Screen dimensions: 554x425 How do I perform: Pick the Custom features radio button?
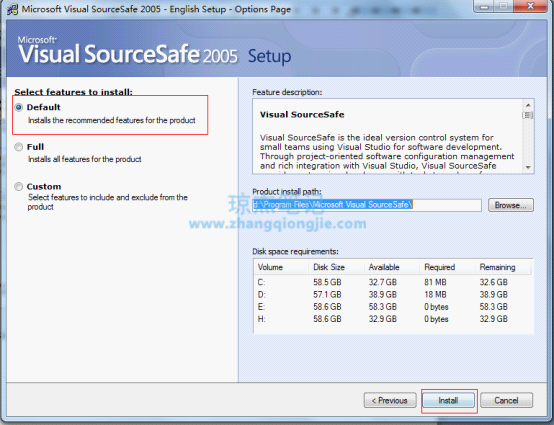(x=19, y=187)
